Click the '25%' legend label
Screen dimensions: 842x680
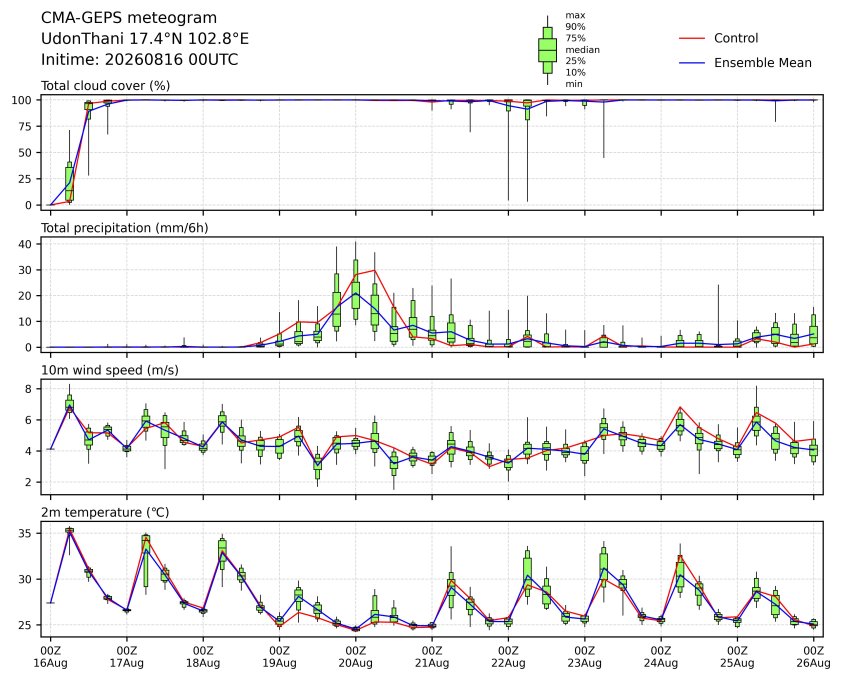coord(575,61)
